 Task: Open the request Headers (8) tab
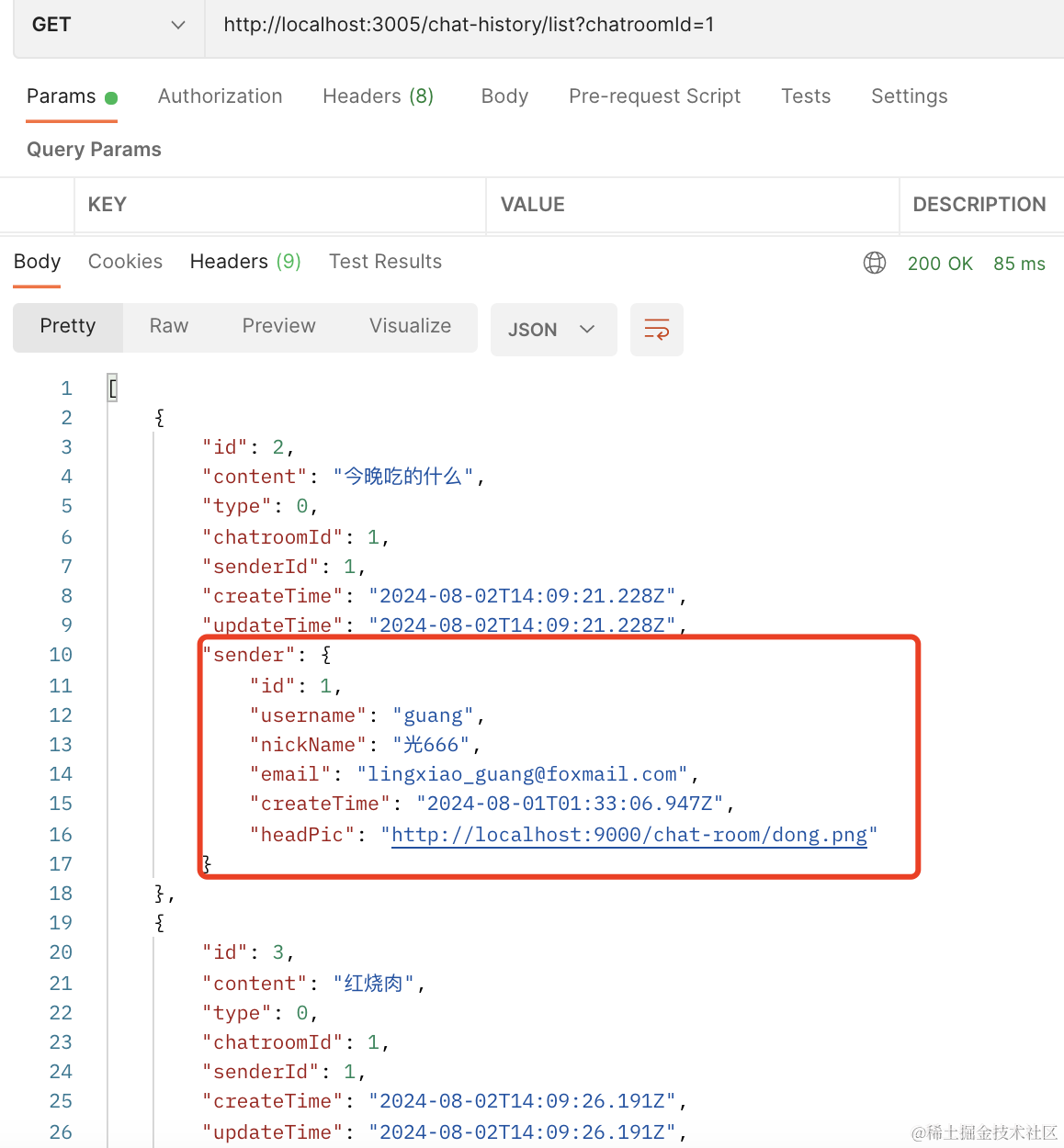pos(378,96)
